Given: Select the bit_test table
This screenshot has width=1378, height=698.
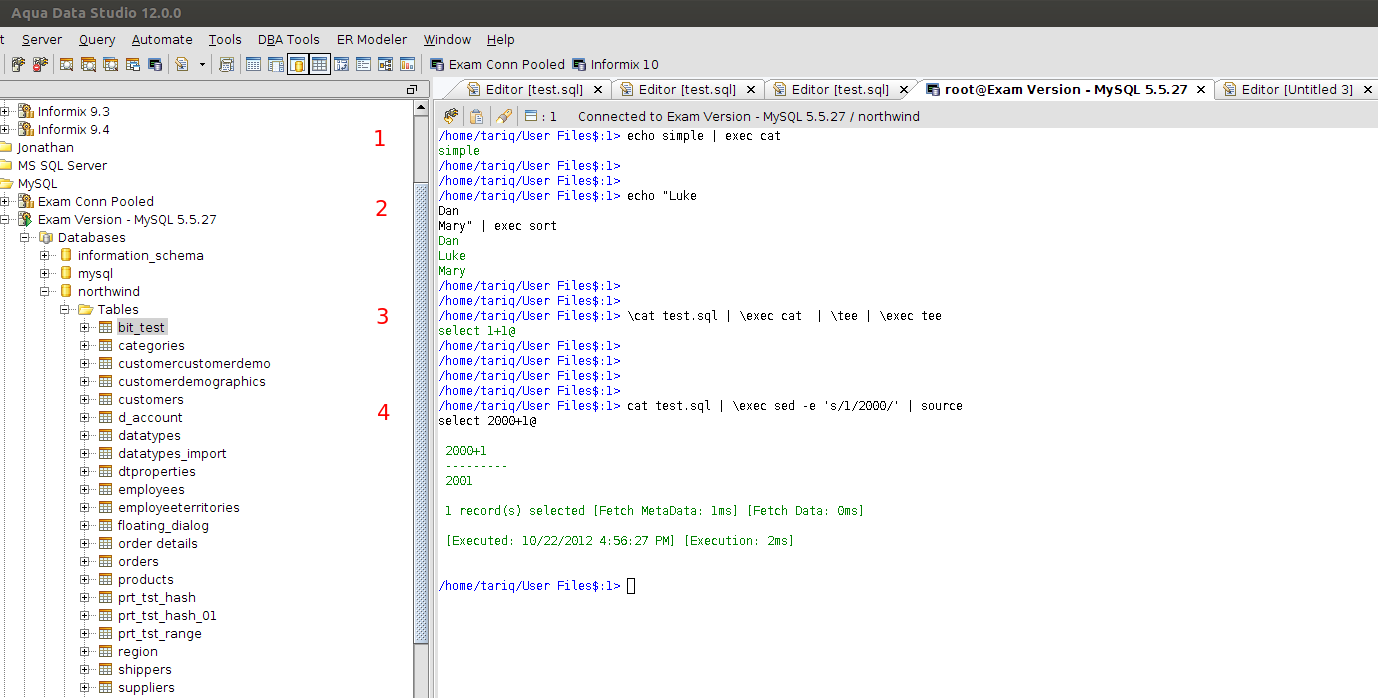Looking at the screenshot, I should pyautogui.click(x=141, y=327).
